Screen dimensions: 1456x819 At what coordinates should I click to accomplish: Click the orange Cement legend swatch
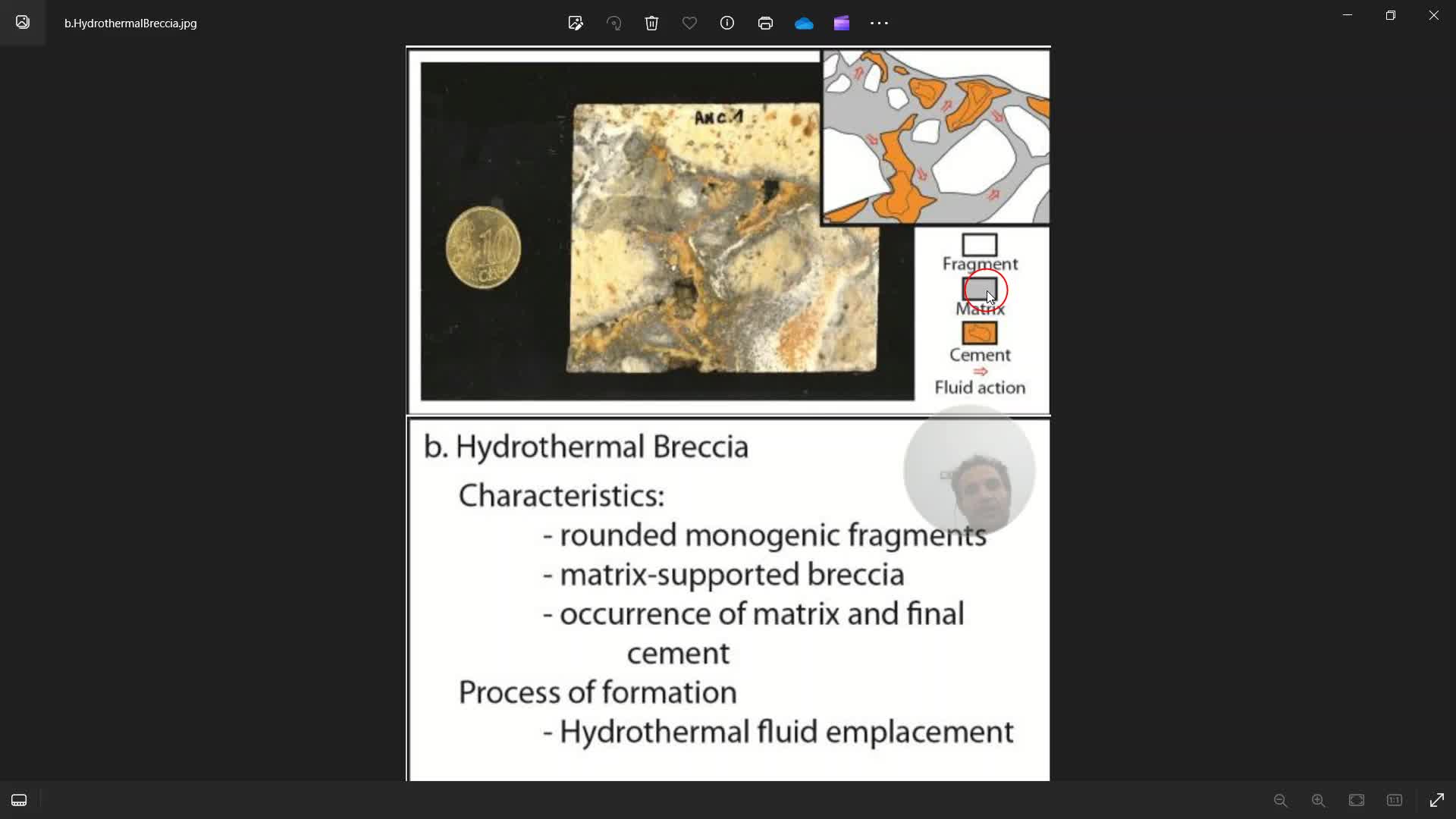click(979, 333)
